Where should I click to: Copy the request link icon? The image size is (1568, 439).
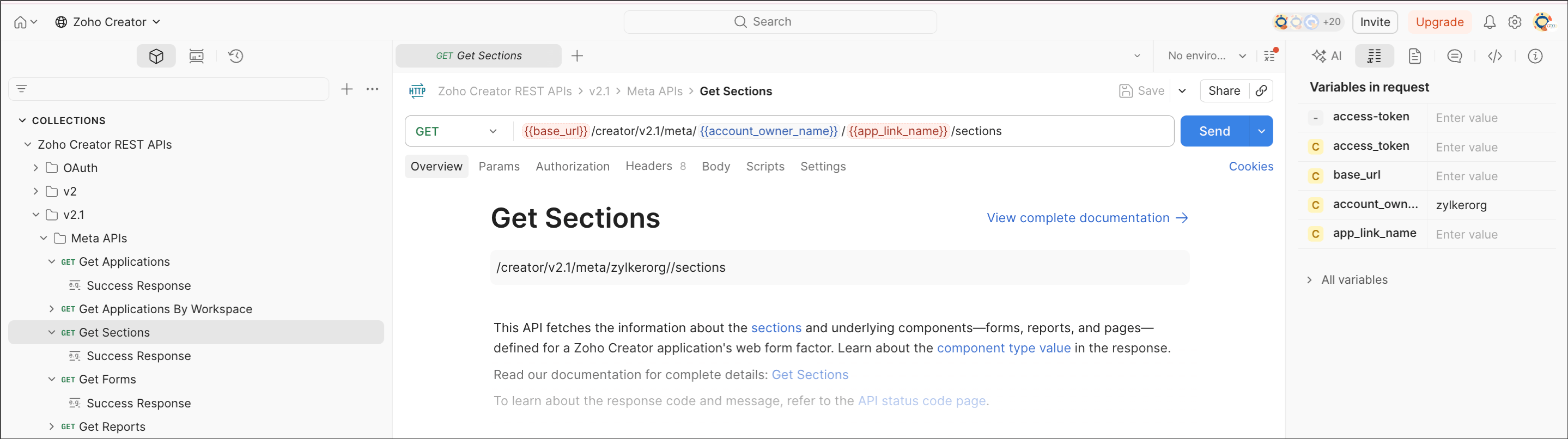point(1261,91)
